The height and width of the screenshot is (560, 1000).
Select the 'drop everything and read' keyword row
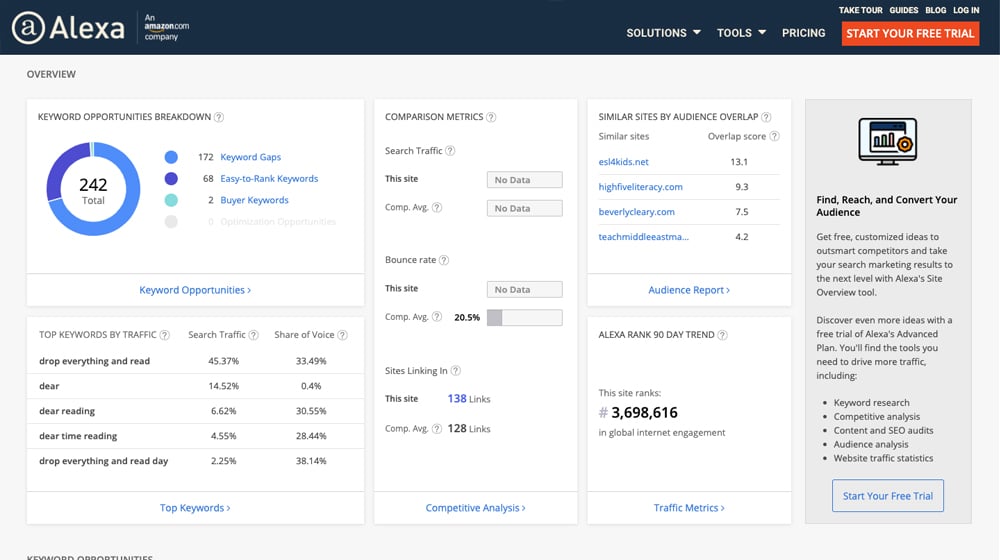[x=195, y=361]
